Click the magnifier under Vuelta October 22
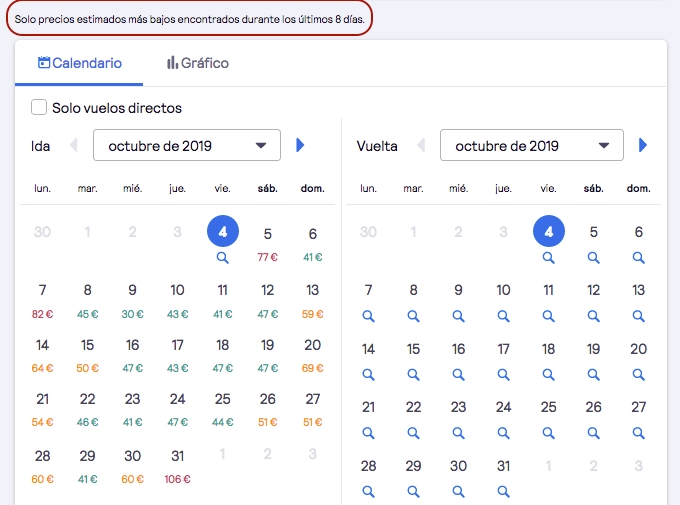The image size is (680, 505). click(413, 433)
